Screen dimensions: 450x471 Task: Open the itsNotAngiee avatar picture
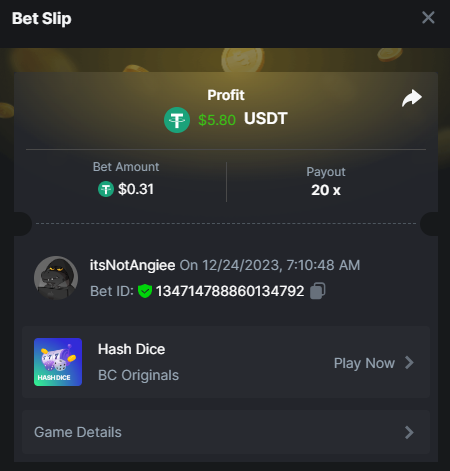(56, 278)
